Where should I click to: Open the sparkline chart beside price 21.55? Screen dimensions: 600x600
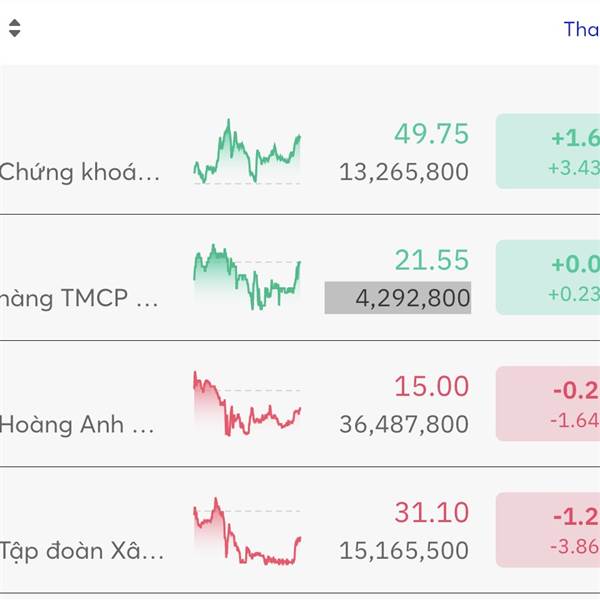pyautogui.click(x=247, y=276)
